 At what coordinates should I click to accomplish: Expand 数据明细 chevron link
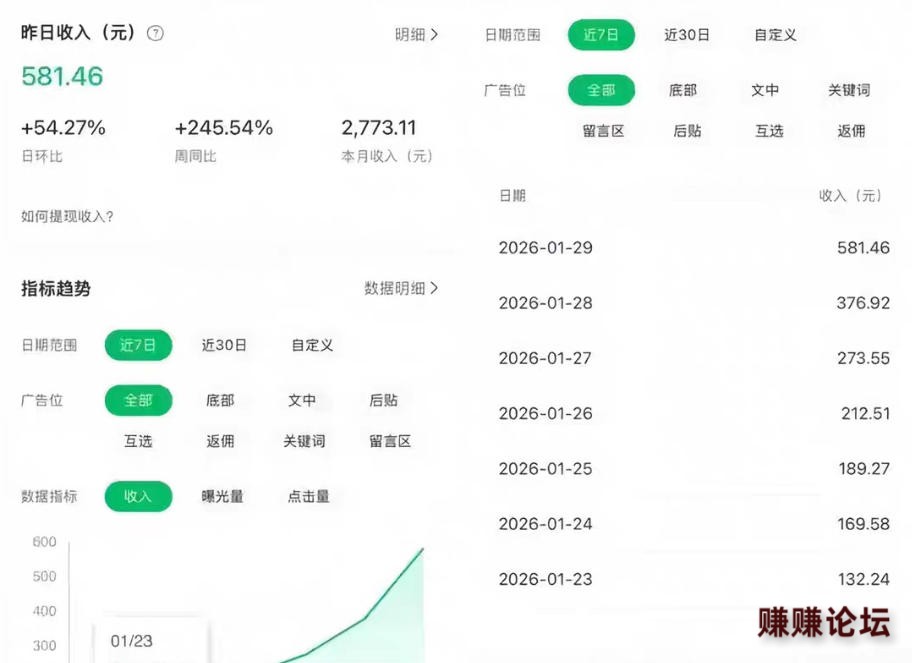pyautogui.click(x=401, y=288)
